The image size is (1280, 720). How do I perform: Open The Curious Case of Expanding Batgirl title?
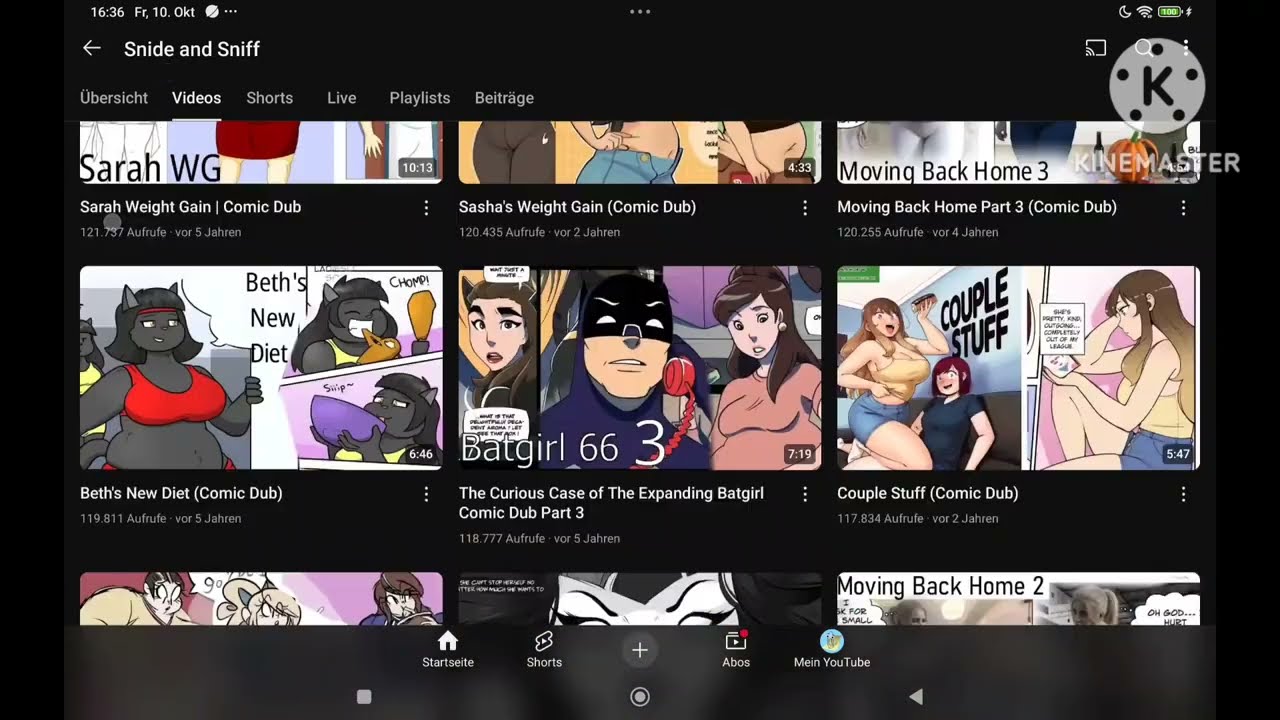point(611,503)
